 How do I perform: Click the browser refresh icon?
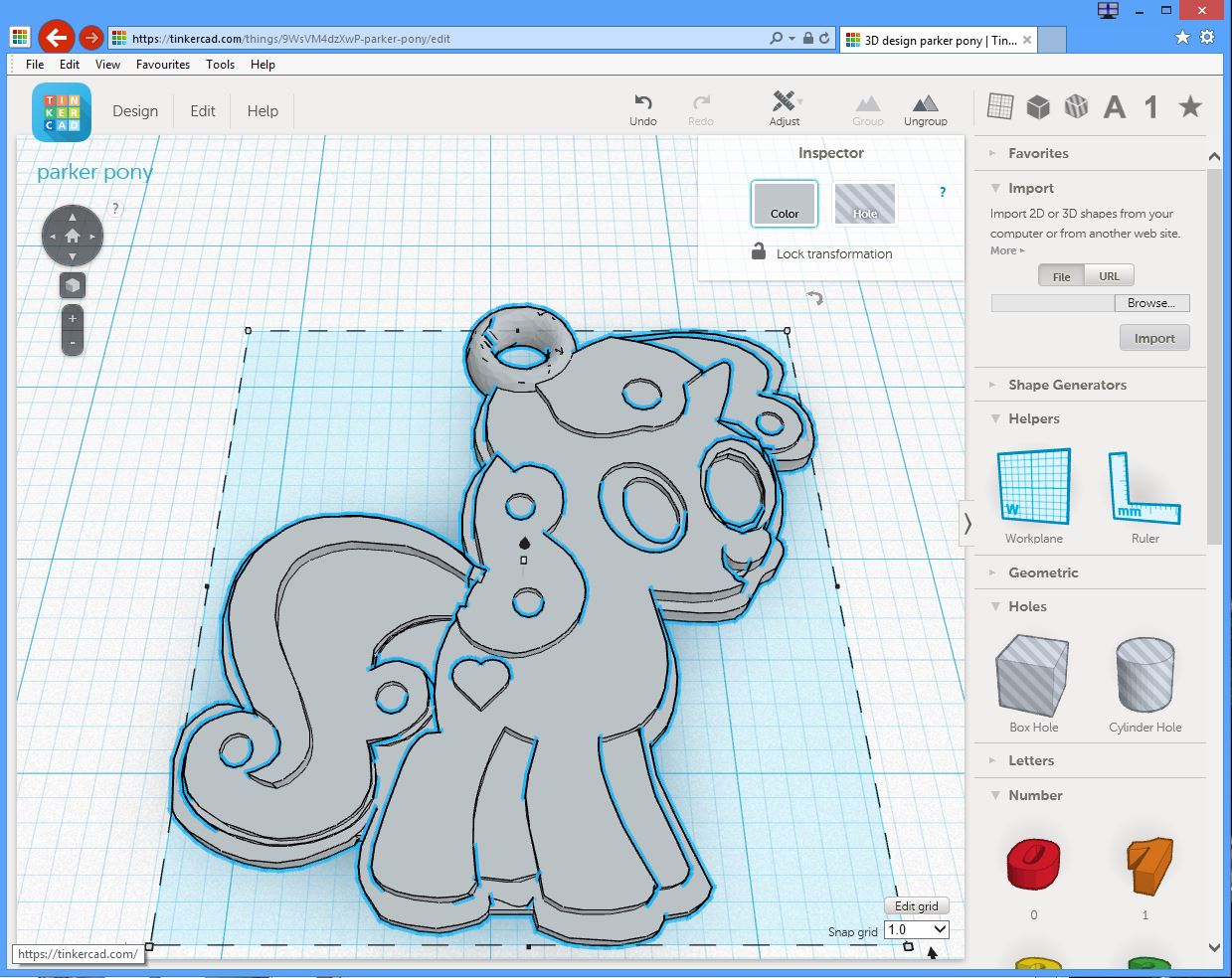pyautogui.click(x=824, y=39)
